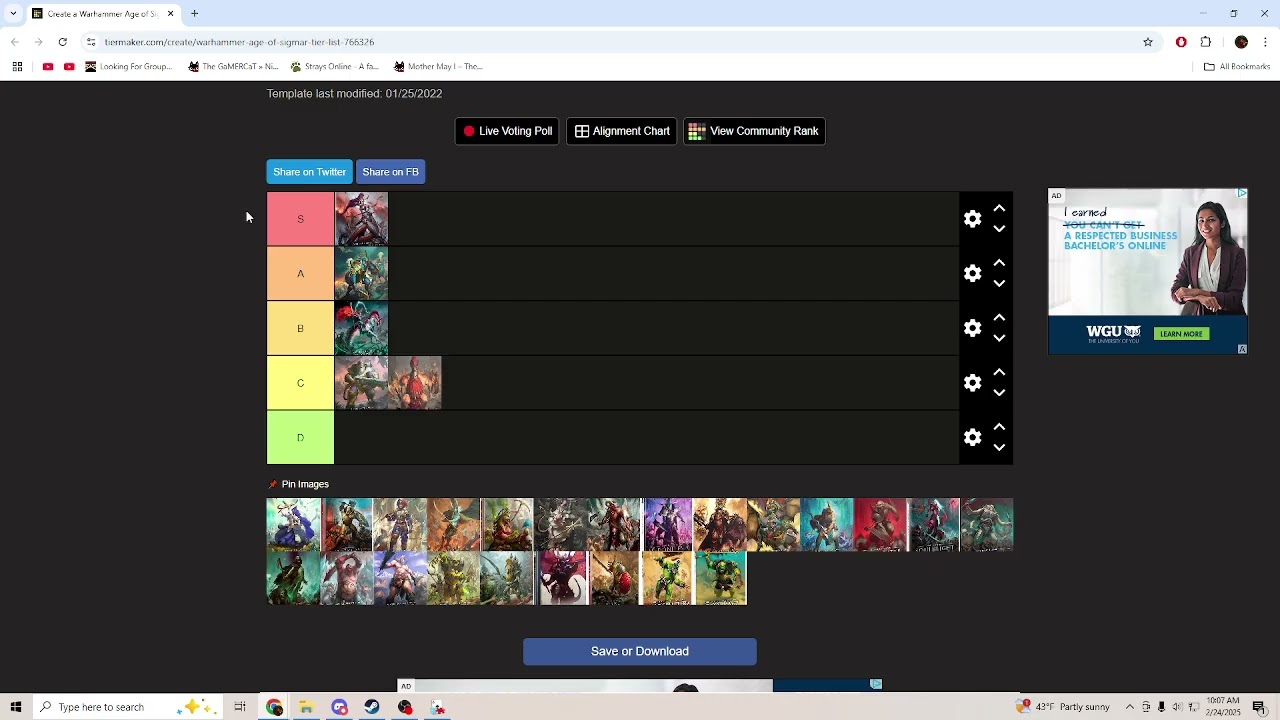Move C tier row down with arrow

click(x=999, y=393)
